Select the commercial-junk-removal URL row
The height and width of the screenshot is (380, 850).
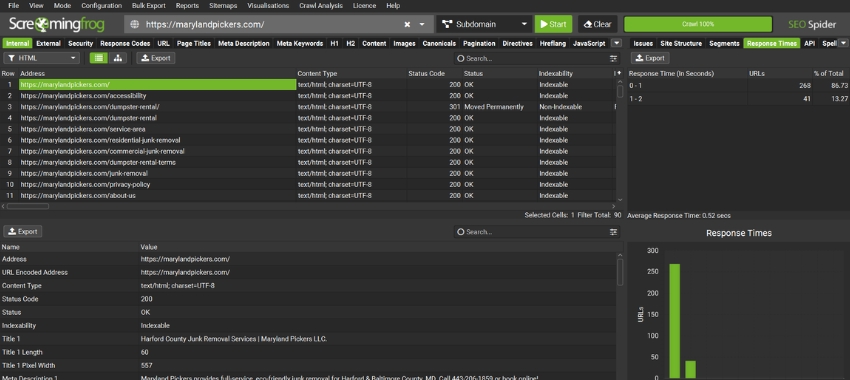pyautogui.click(x=308, y=151)
